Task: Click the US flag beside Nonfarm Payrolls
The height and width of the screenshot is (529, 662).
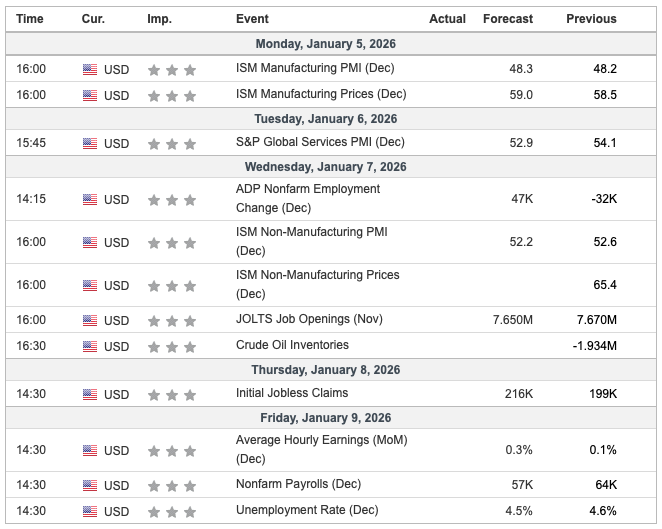Action: 90,485
